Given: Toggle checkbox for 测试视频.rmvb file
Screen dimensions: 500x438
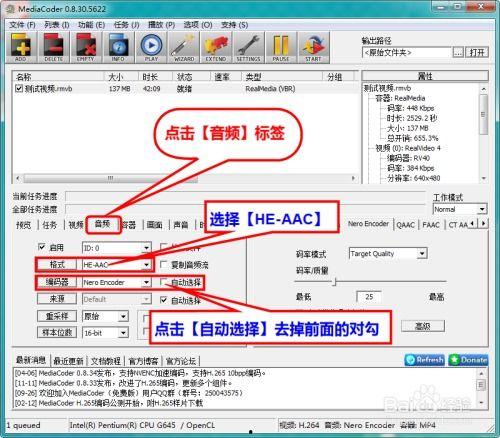Looking at the screenshot, I should [x=19, y=89].
